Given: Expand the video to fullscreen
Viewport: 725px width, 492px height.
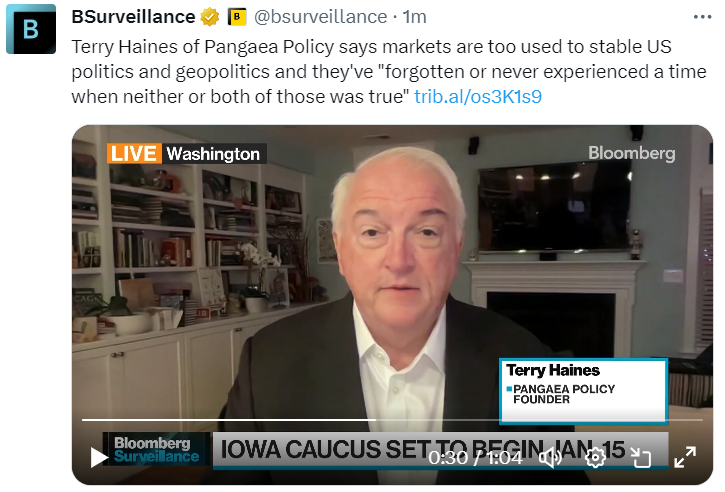Looking at the screenshot, I should (x=685, y=457).
